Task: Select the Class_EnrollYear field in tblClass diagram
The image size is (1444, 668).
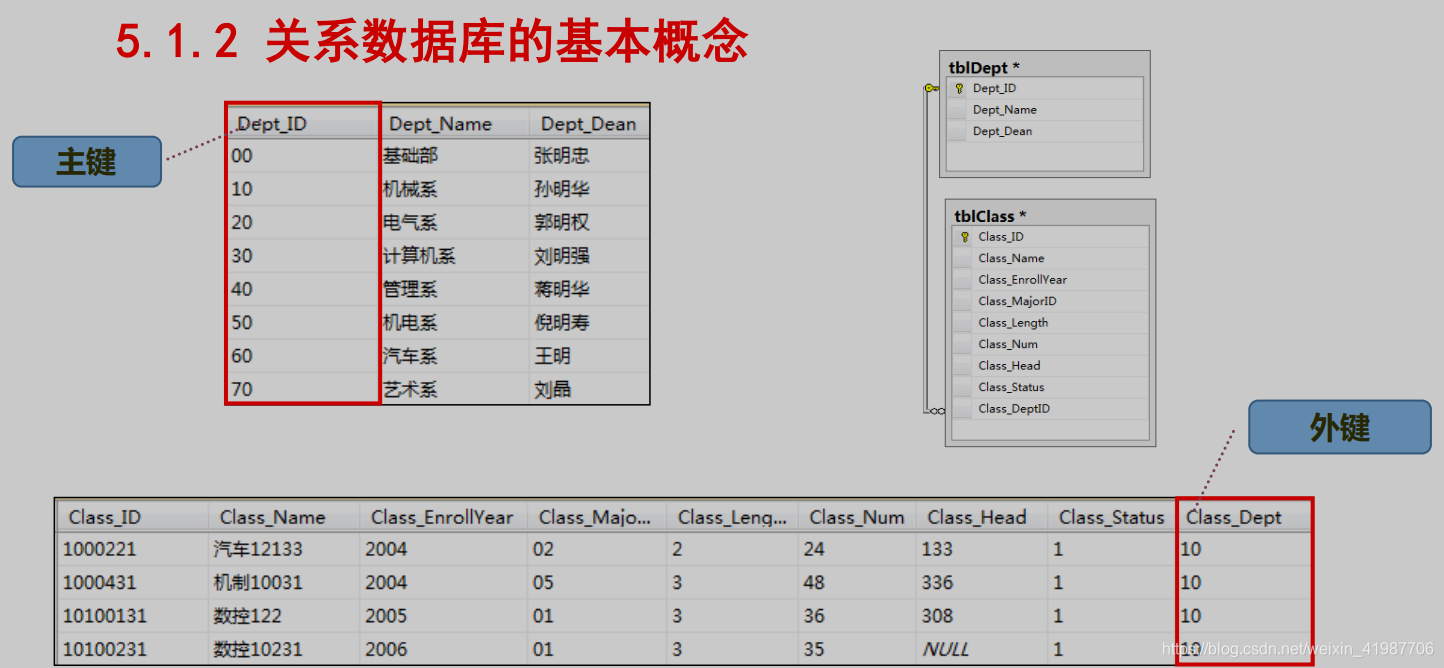Action: [x=1050, y=280]
